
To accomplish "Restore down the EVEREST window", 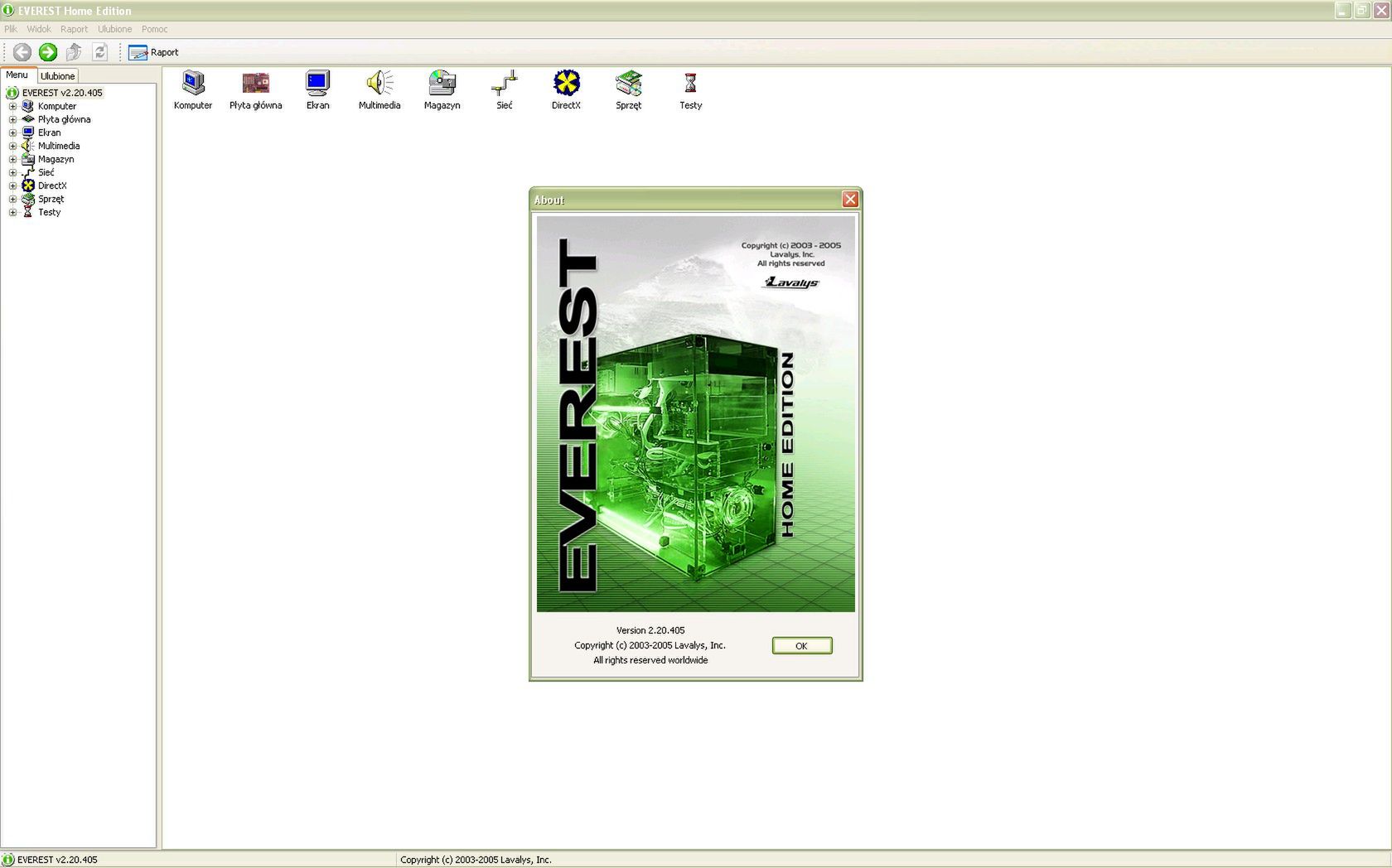I will [x=1362, y=11].
